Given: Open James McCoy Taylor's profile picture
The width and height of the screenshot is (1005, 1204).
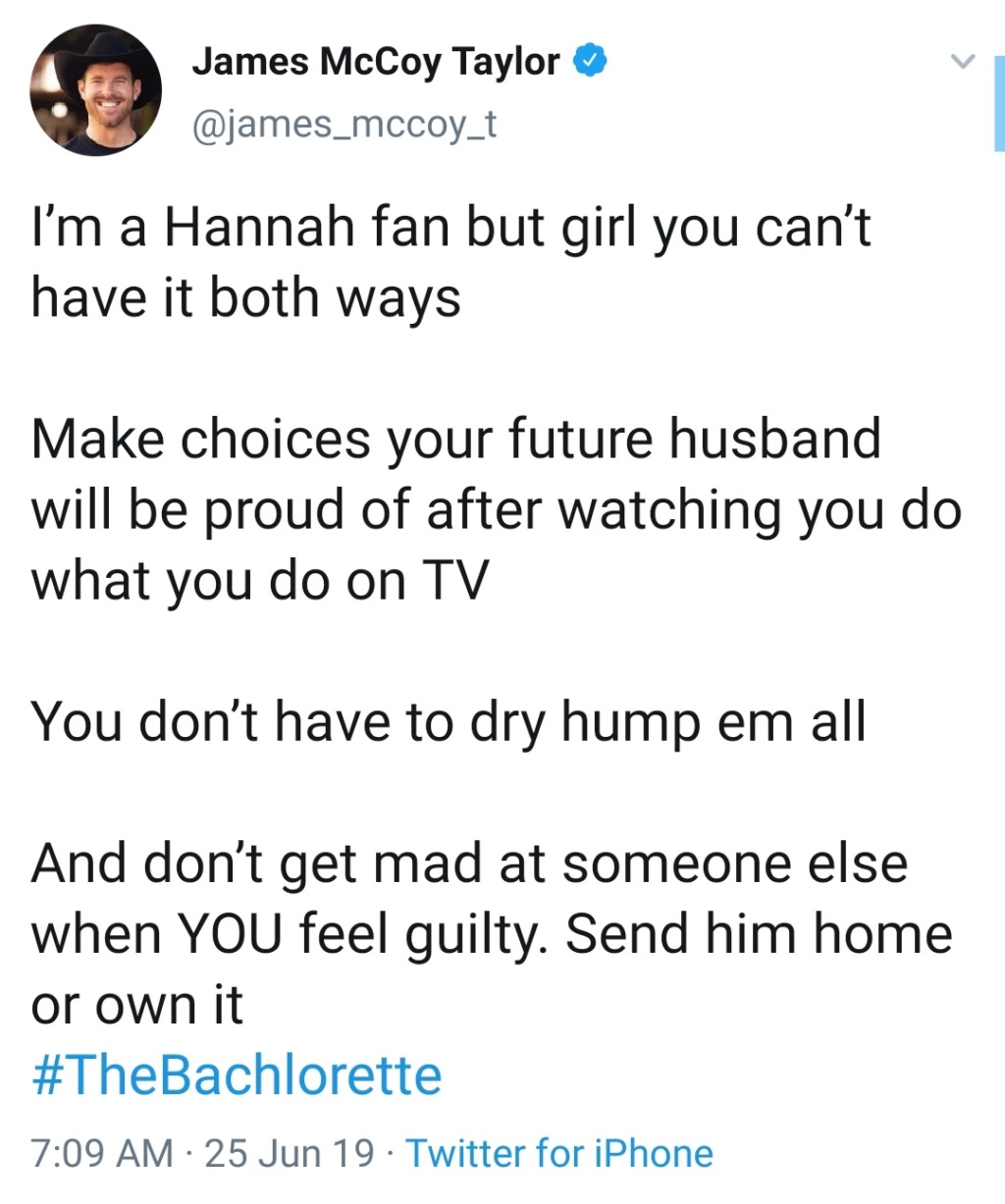Looking at the screenshot, I should [96, 90].
